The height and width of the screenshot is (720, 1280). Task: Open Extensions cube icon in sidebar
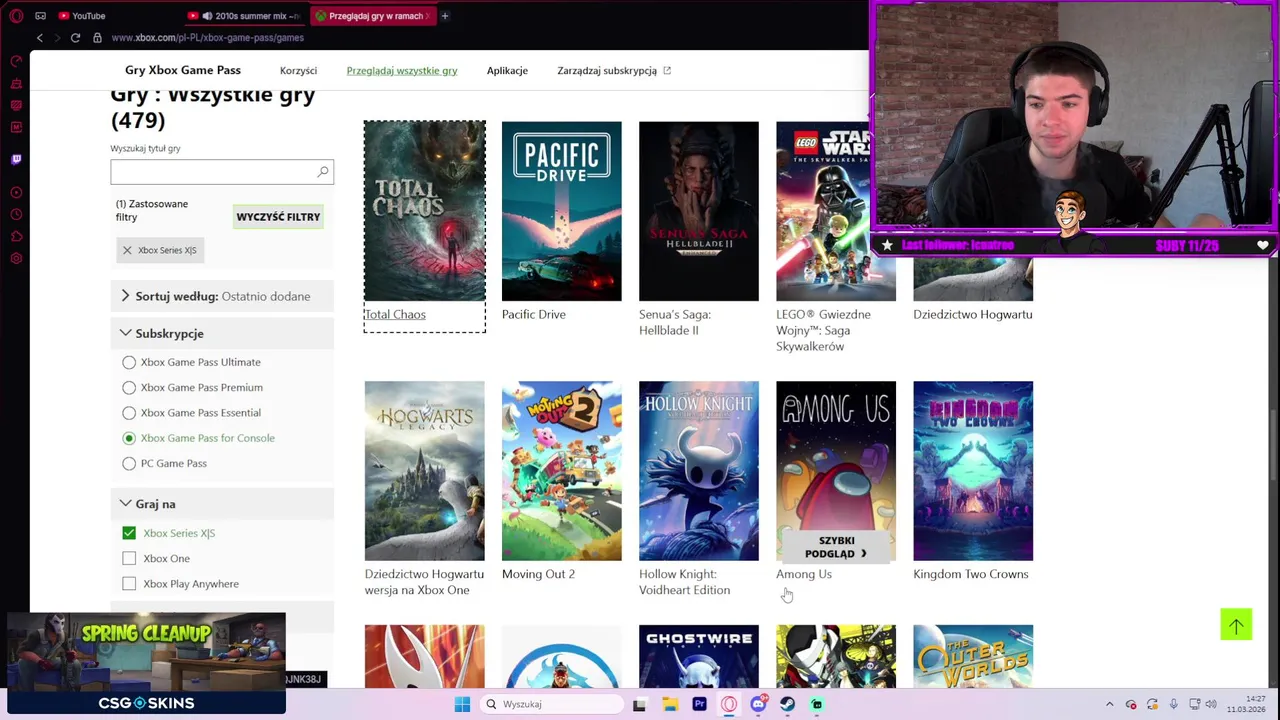(16, 237)
